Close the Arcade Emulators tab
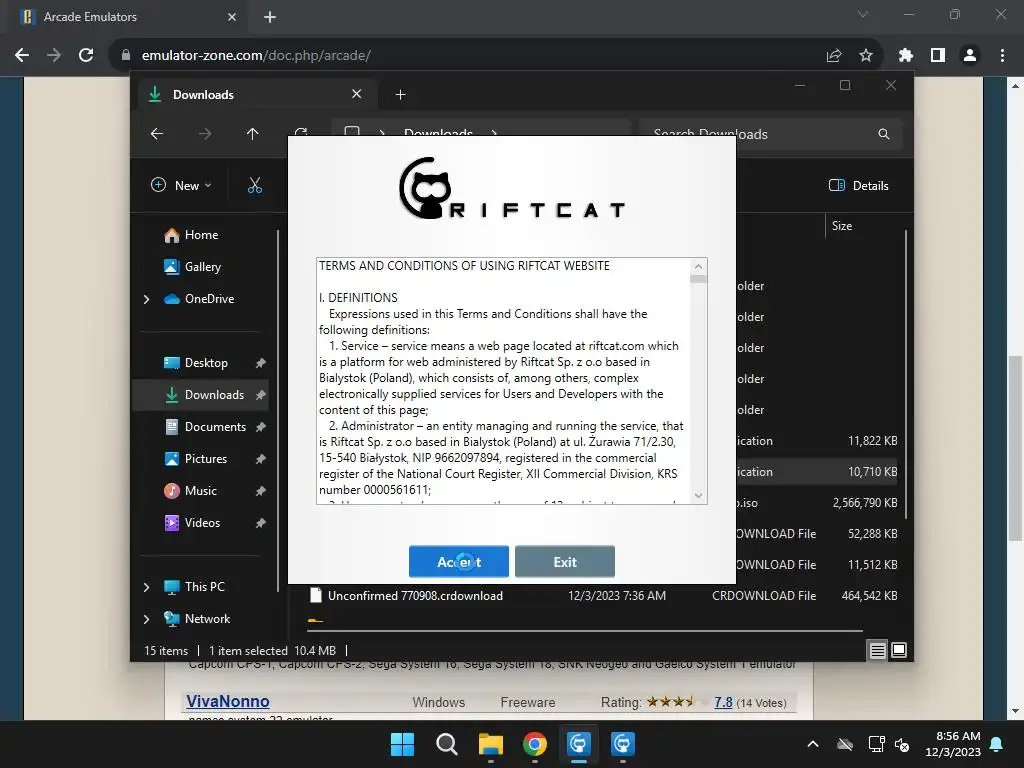 232,17
